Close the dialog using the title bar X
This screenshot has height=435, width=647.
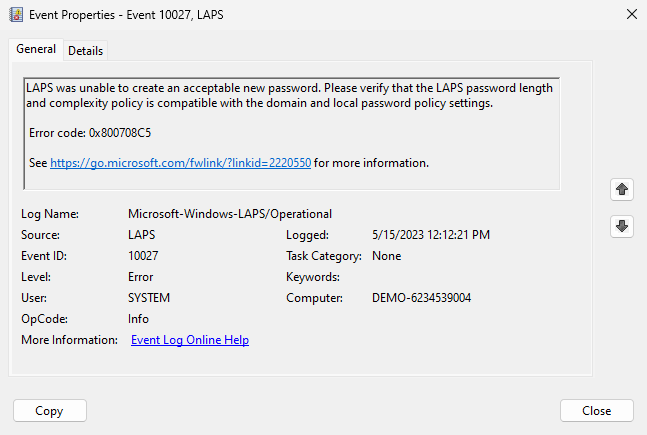[630, 14]
